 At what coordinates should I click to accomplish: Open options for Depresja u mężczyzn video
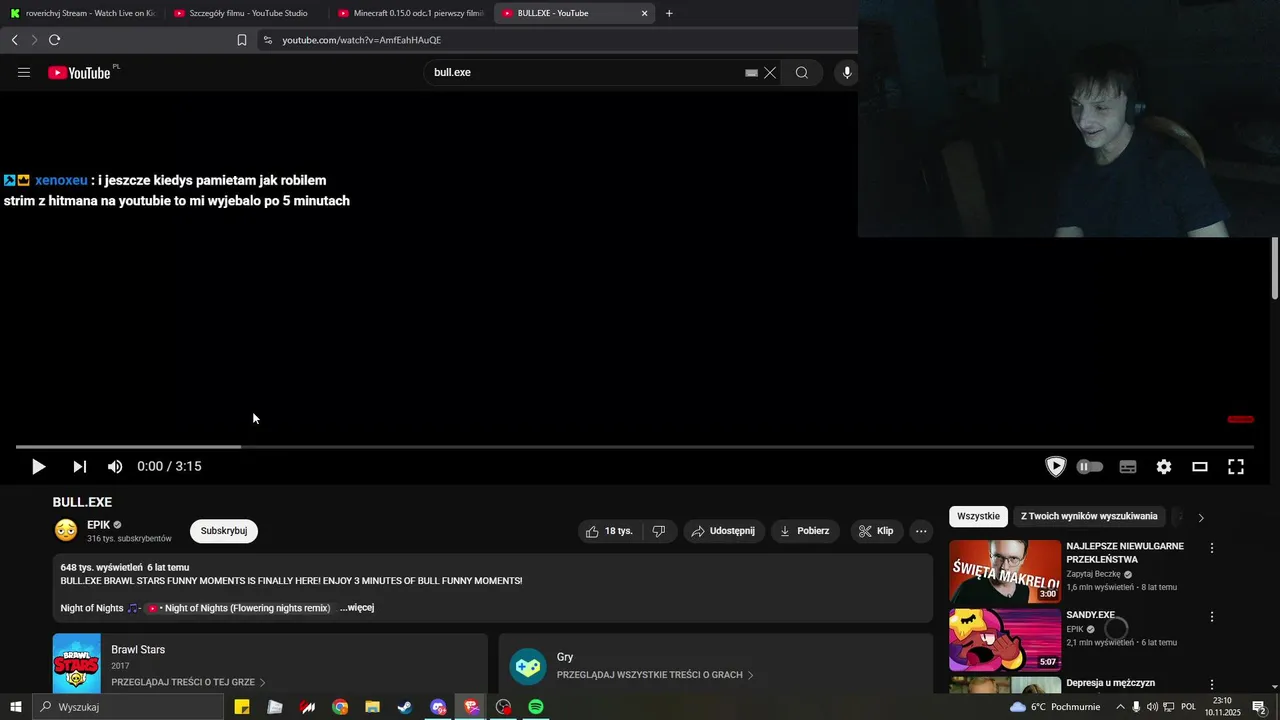point(1212,685)
